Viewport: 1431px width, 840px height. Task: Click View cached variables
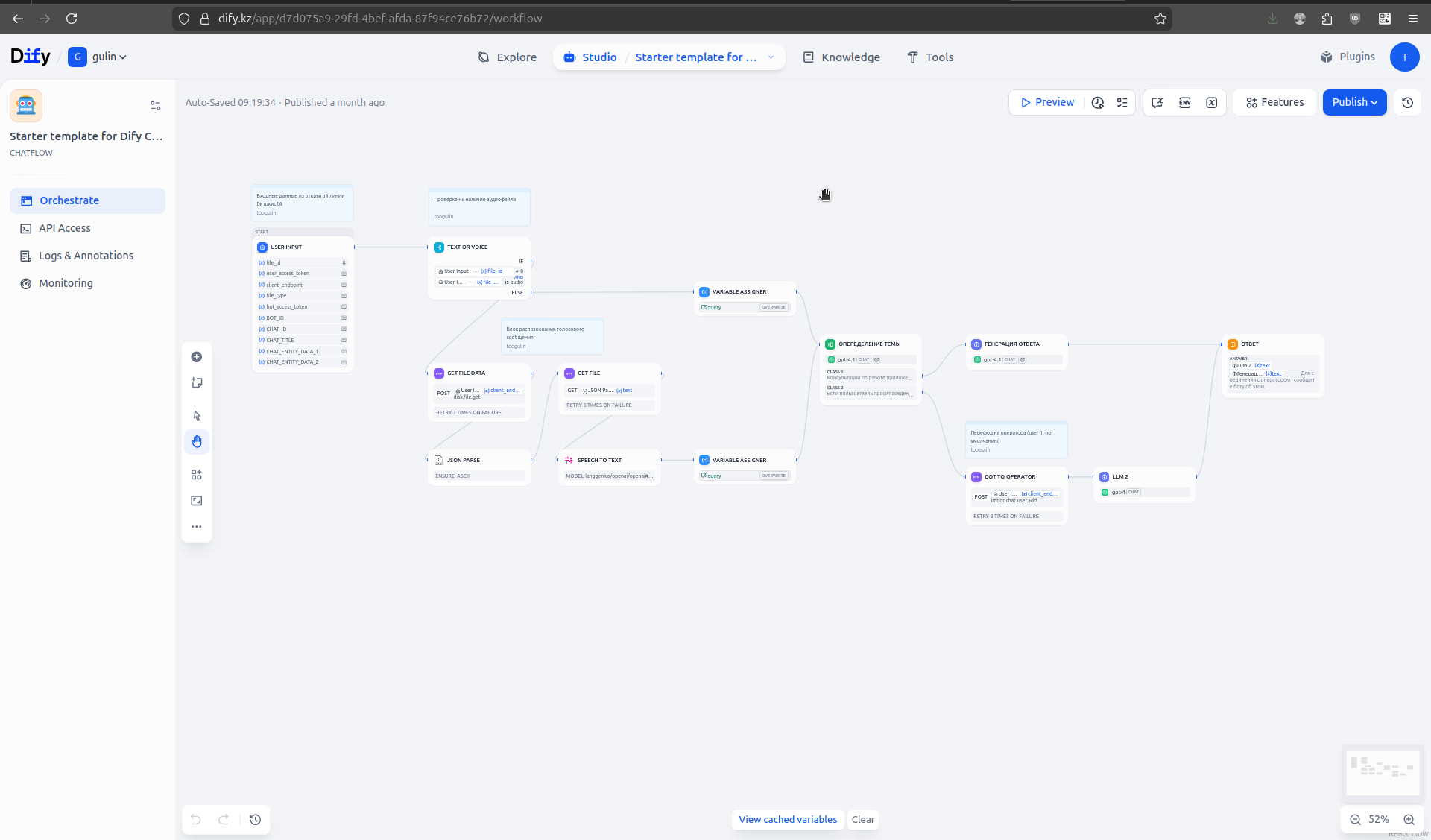tap(788, 820)
